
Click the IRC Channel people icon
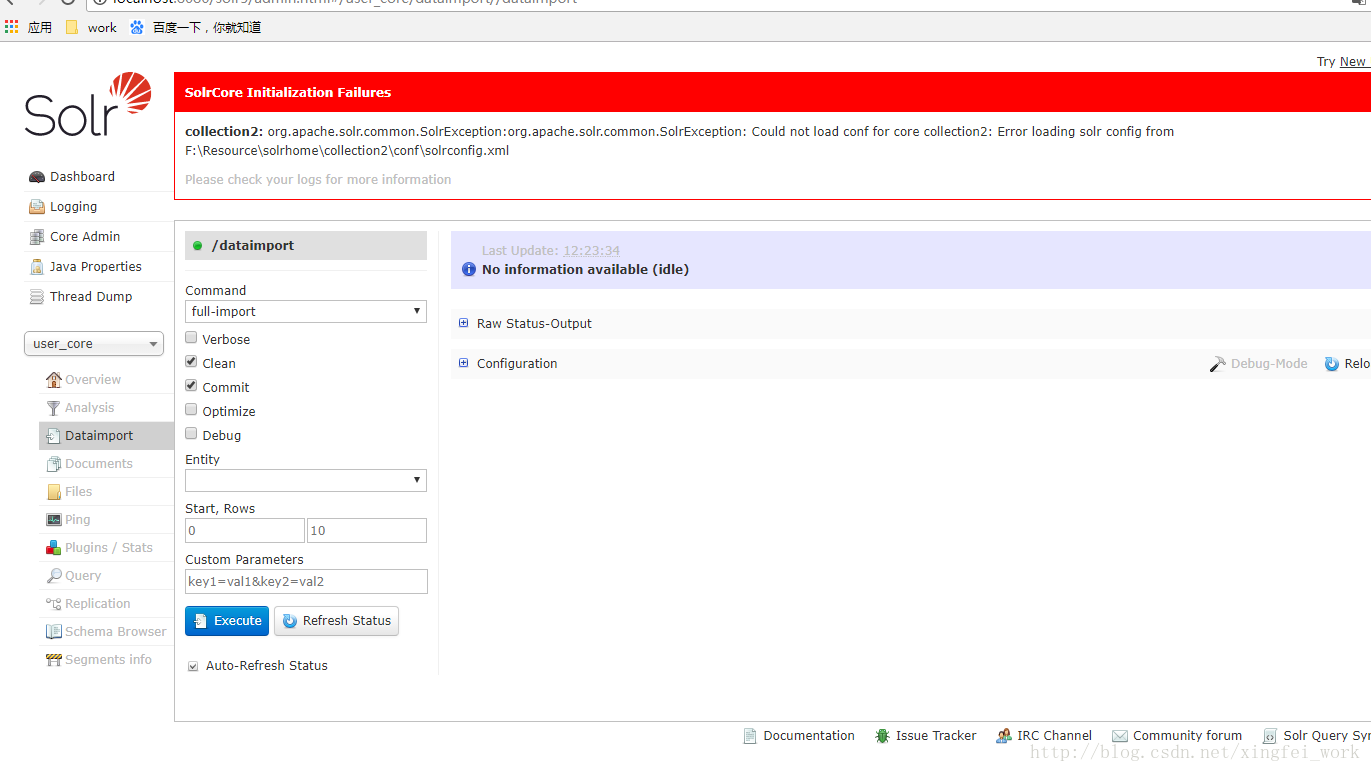pos(1004,736)
